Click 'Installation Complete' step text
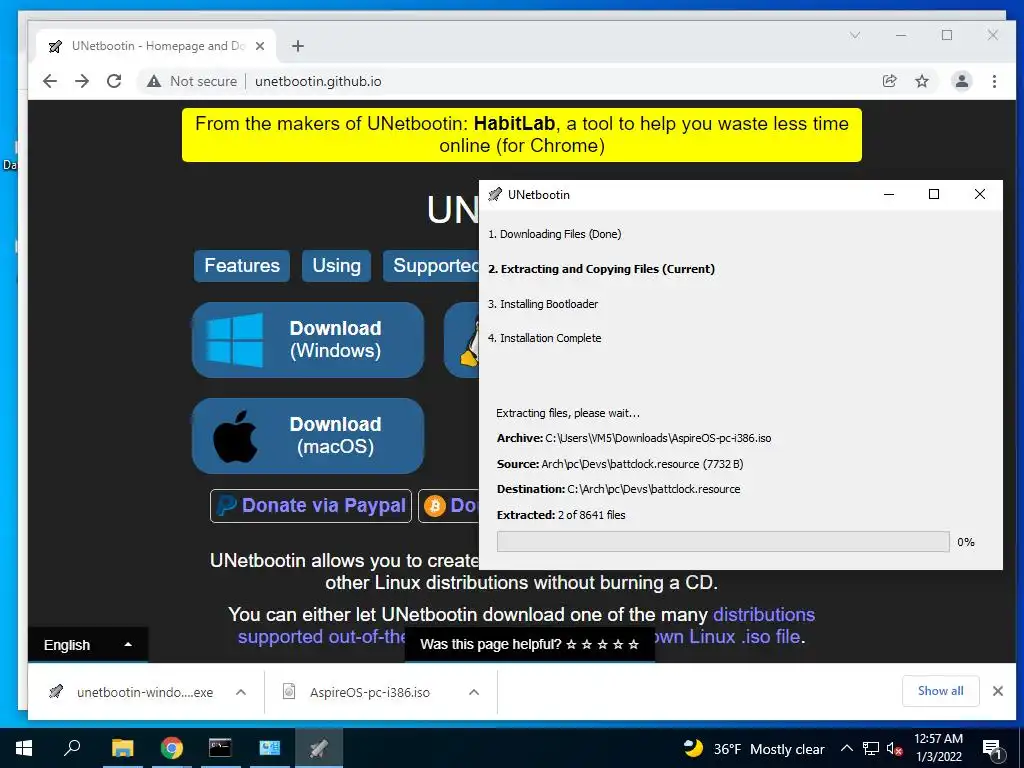The height and width of the screenshot is (768, 1024). tap(545, 338)
